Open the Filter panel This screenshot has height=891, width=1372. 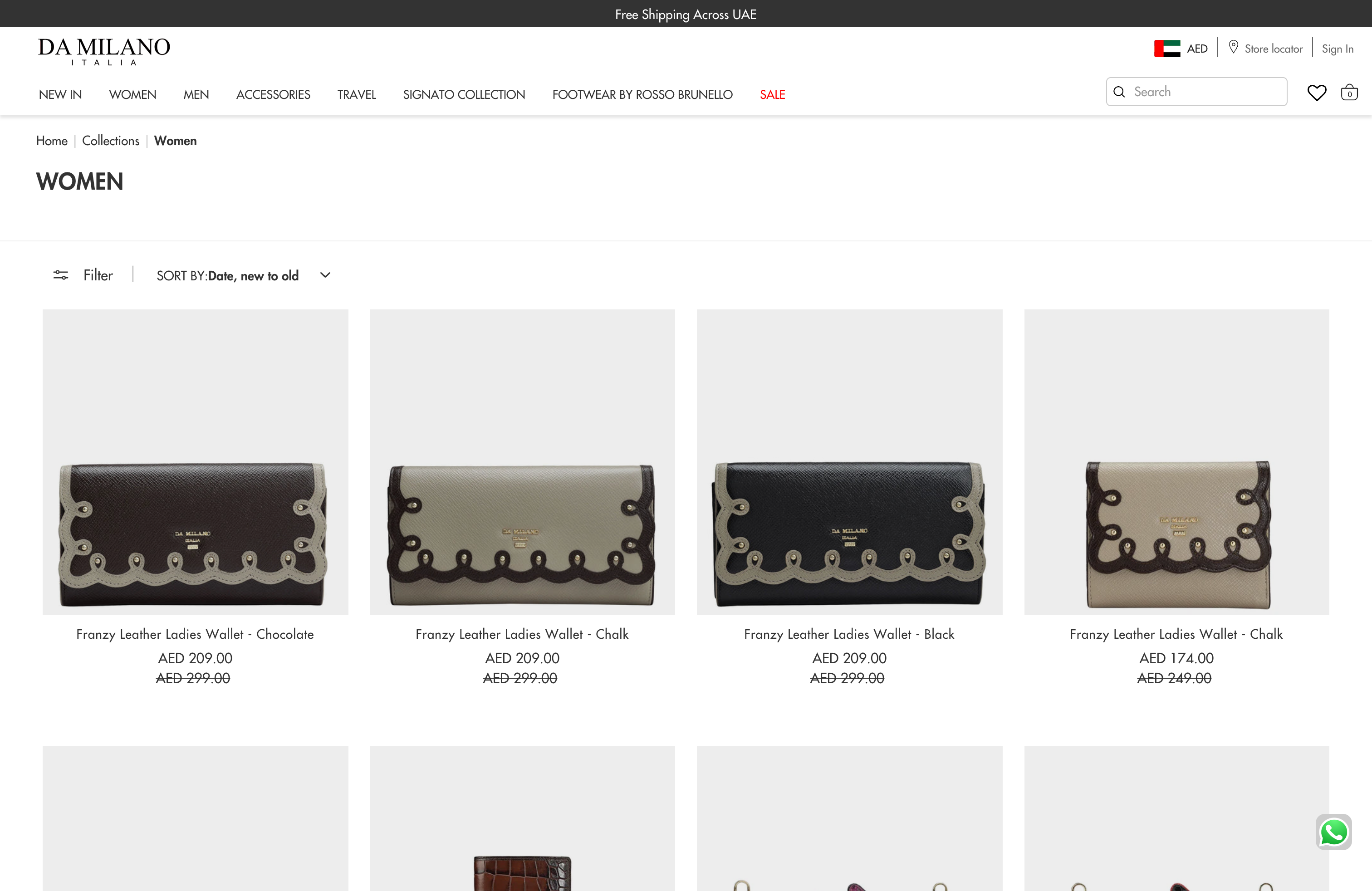83,275
